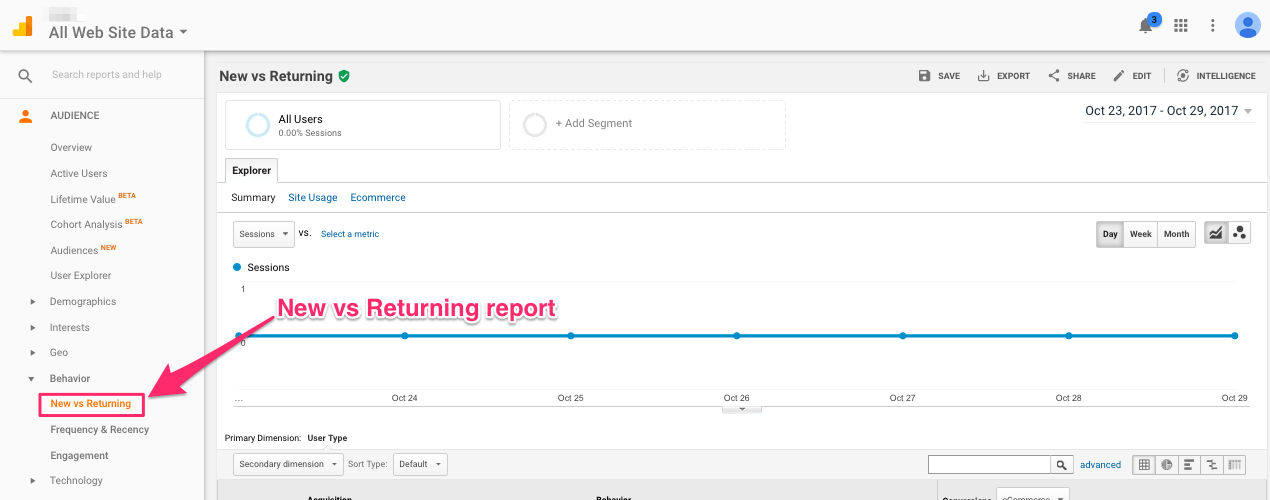
Task: Open the notifications bell
Action: [1146, 26]
